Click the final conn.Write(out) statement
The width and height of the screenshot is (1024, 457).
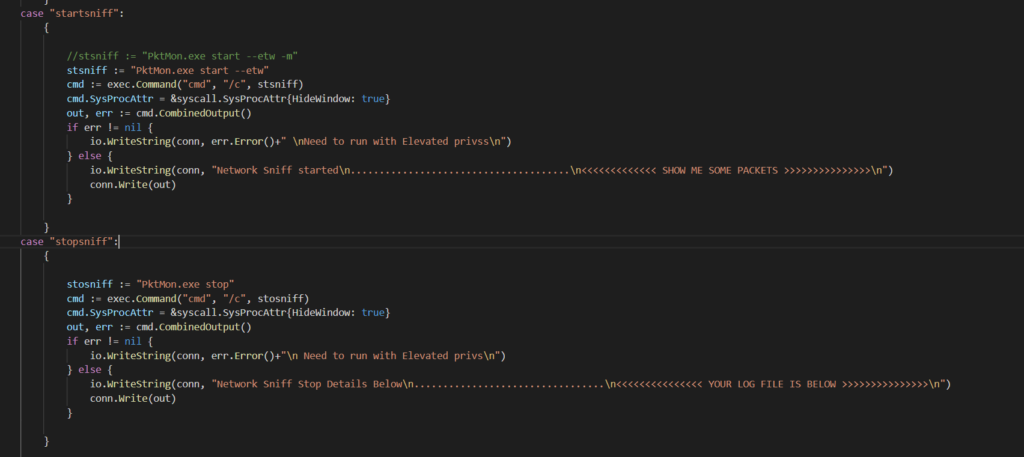click(133, 398)
